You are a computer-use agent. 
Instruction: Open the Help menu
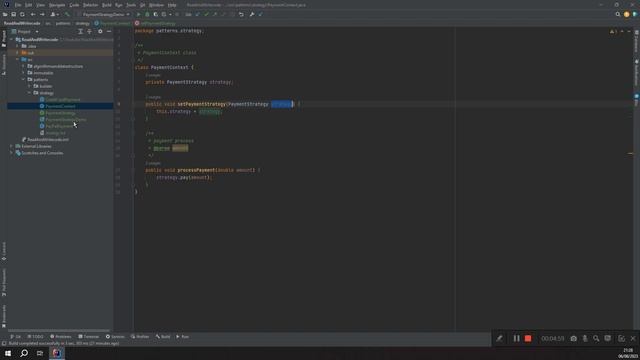[x=172, y=5]
